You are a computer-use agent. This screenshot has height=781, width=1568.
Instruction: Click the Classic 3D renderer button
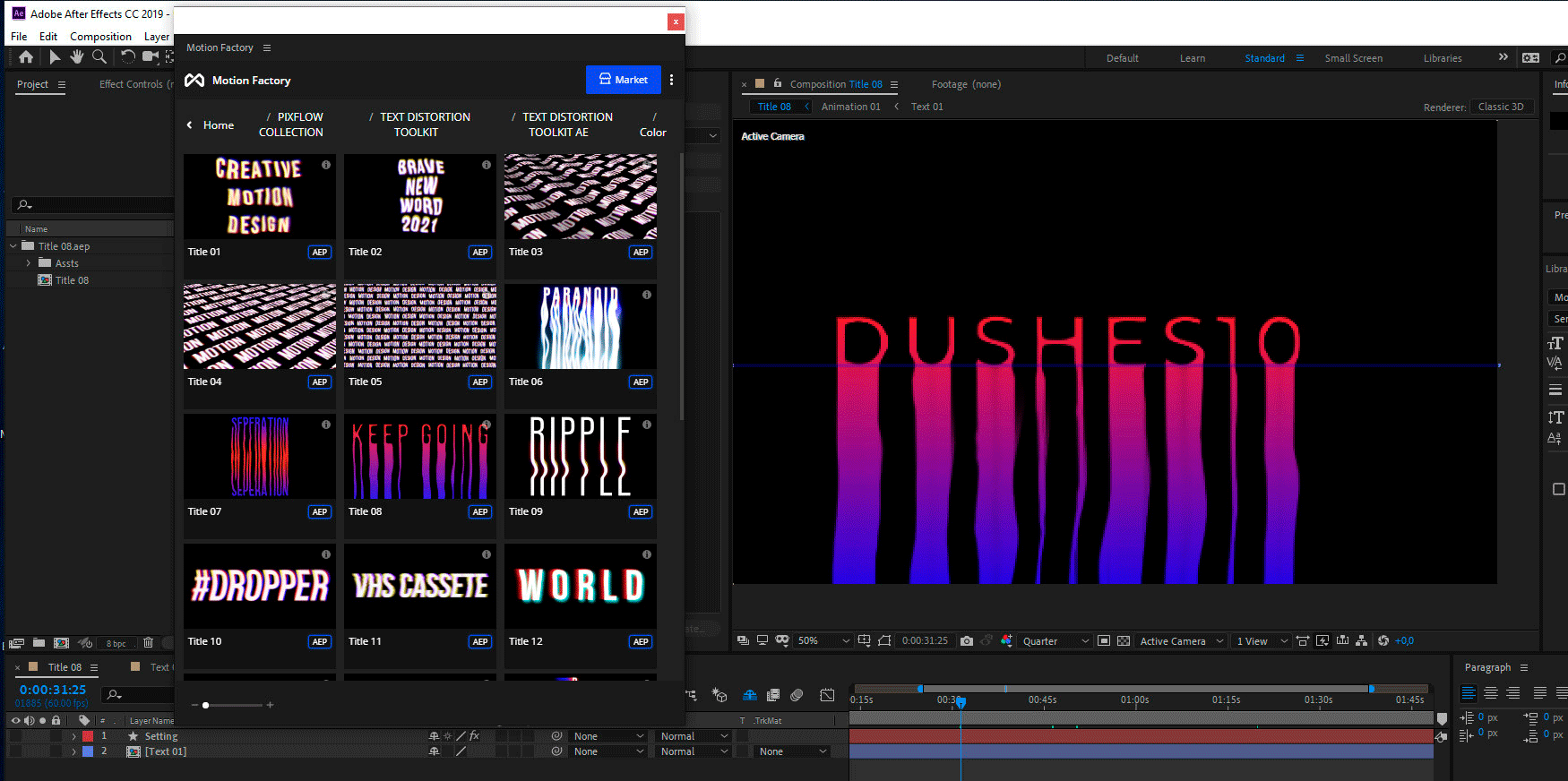(1501, 107)
